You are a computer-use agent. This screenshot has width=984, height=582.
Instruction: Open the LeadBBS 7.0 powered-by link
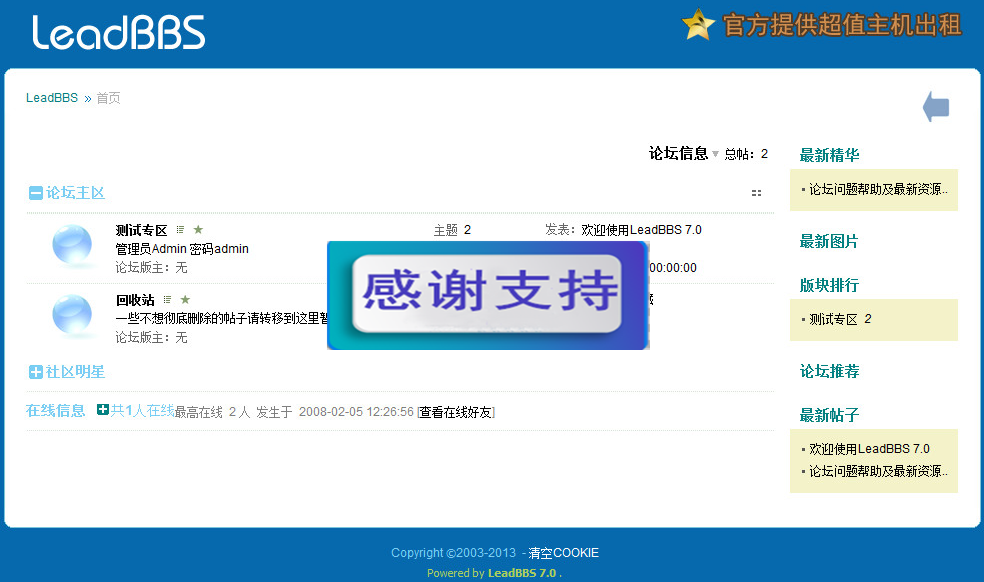[x=522, y=573]
